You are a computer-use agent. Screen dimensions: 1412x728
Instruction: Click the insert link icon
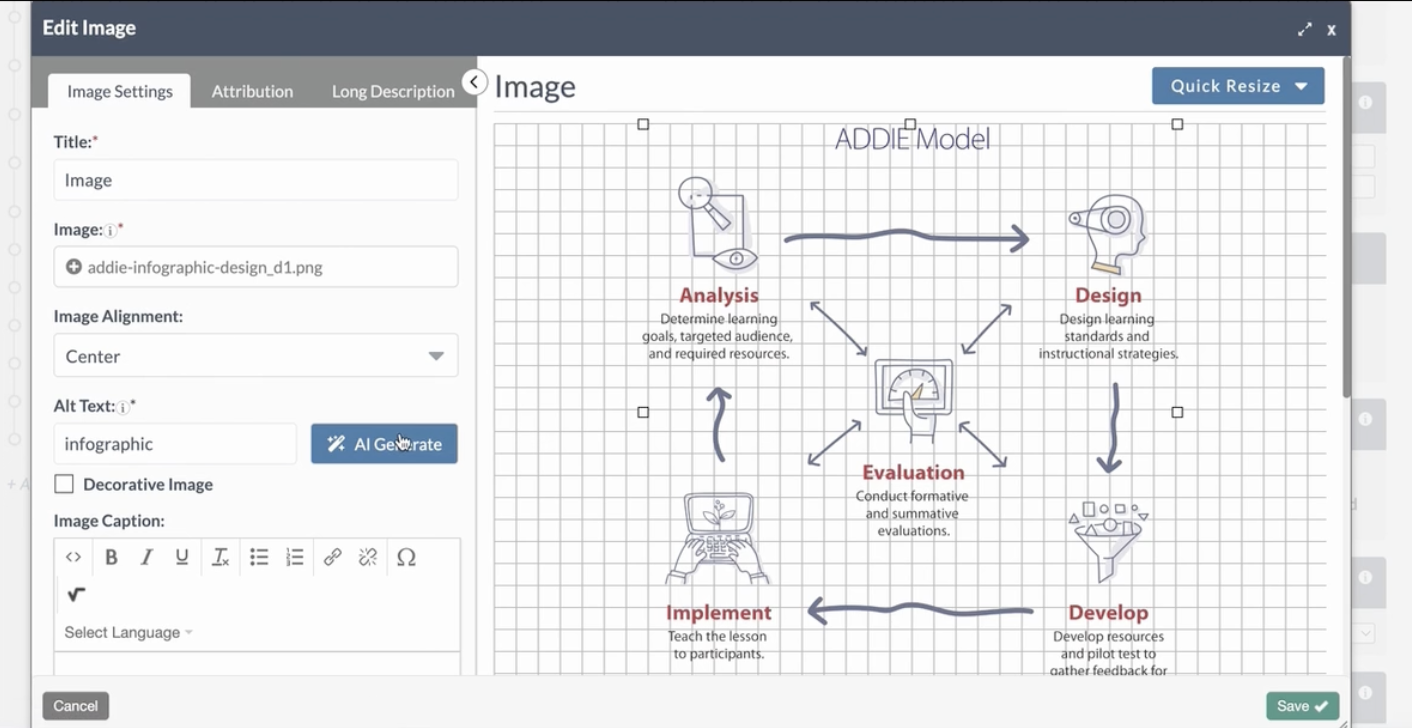332,558
